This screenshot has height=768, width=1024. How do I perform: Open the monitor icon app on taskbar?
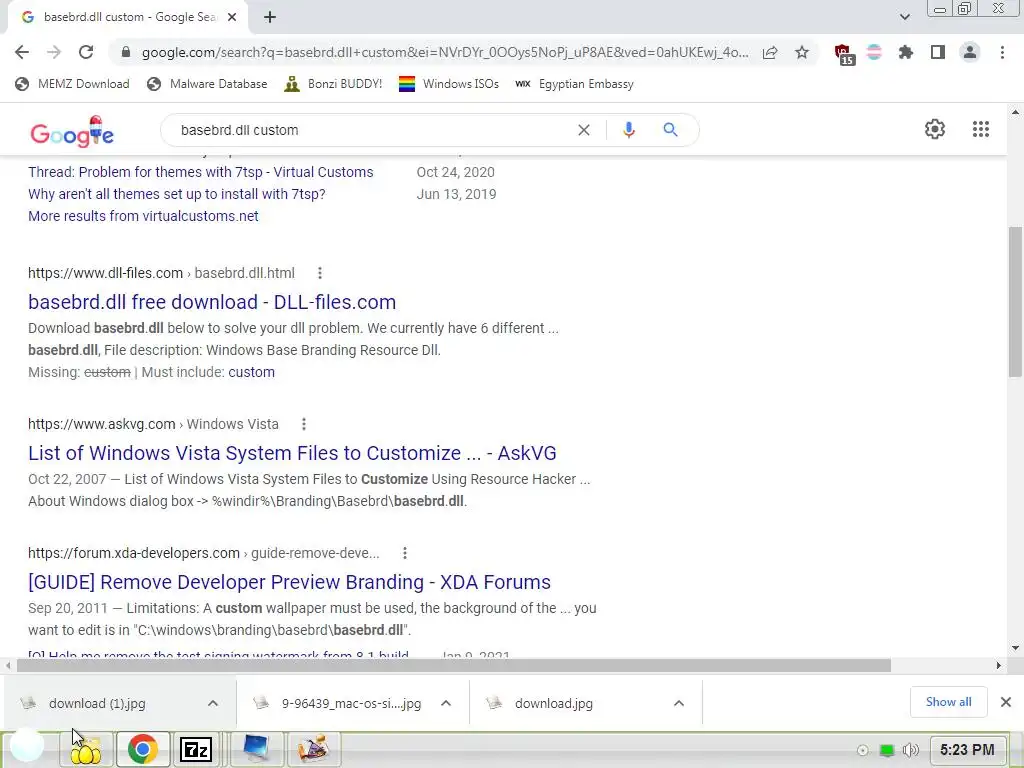(x=255, y=749)
